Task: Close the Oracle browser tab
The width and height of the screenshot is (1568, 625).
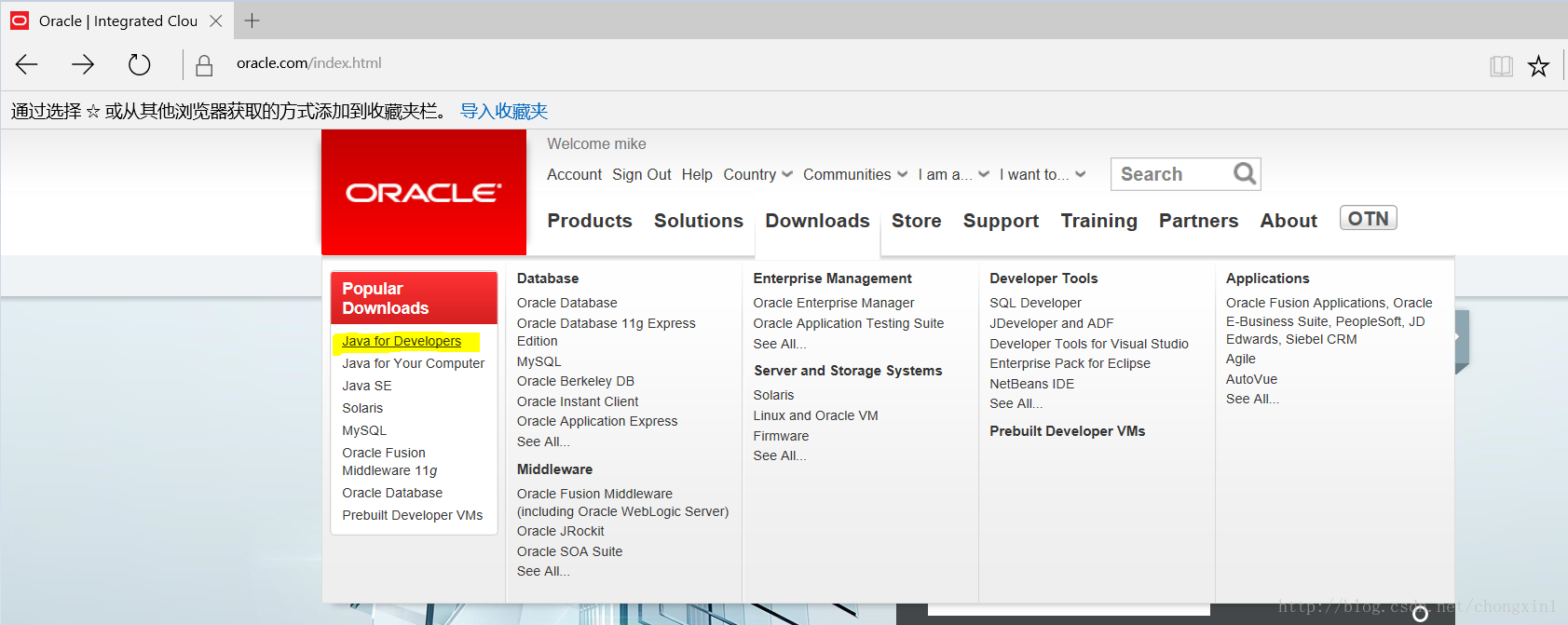Action: tap(216, 20)
